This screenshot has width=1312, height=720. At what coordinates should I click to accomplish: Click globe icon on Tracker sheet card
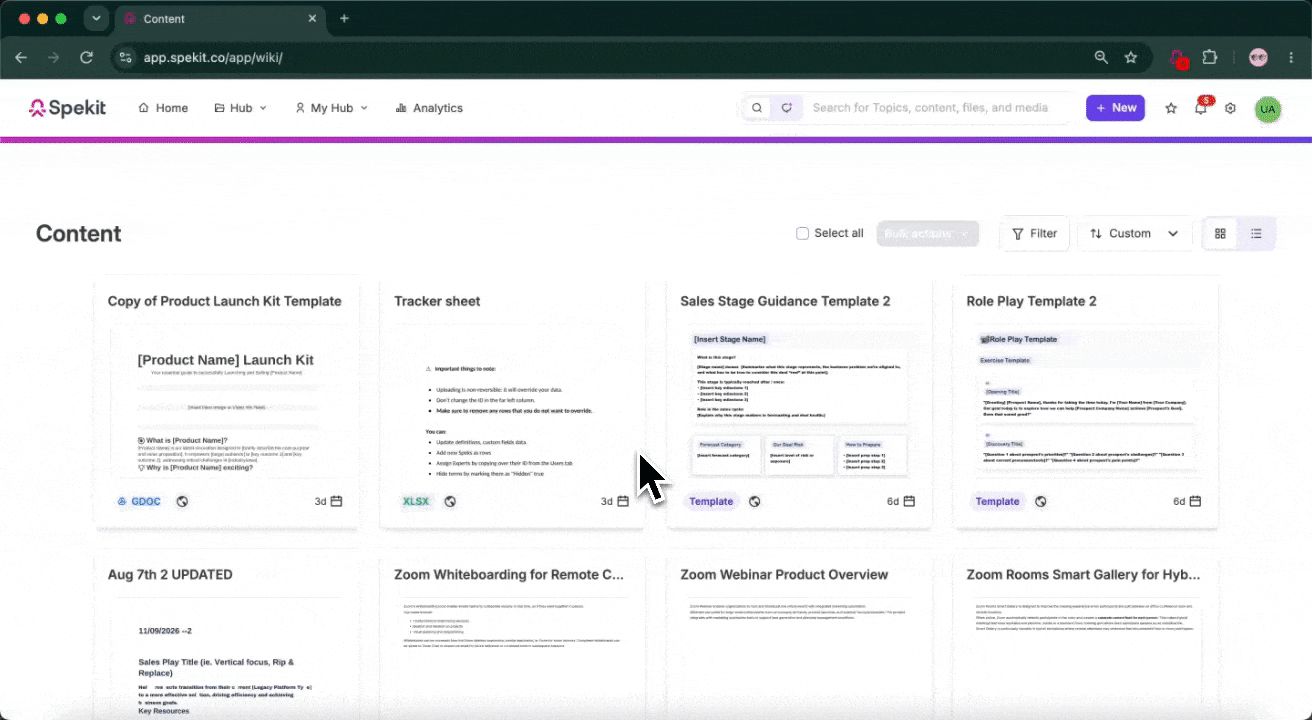click(450, 501)
